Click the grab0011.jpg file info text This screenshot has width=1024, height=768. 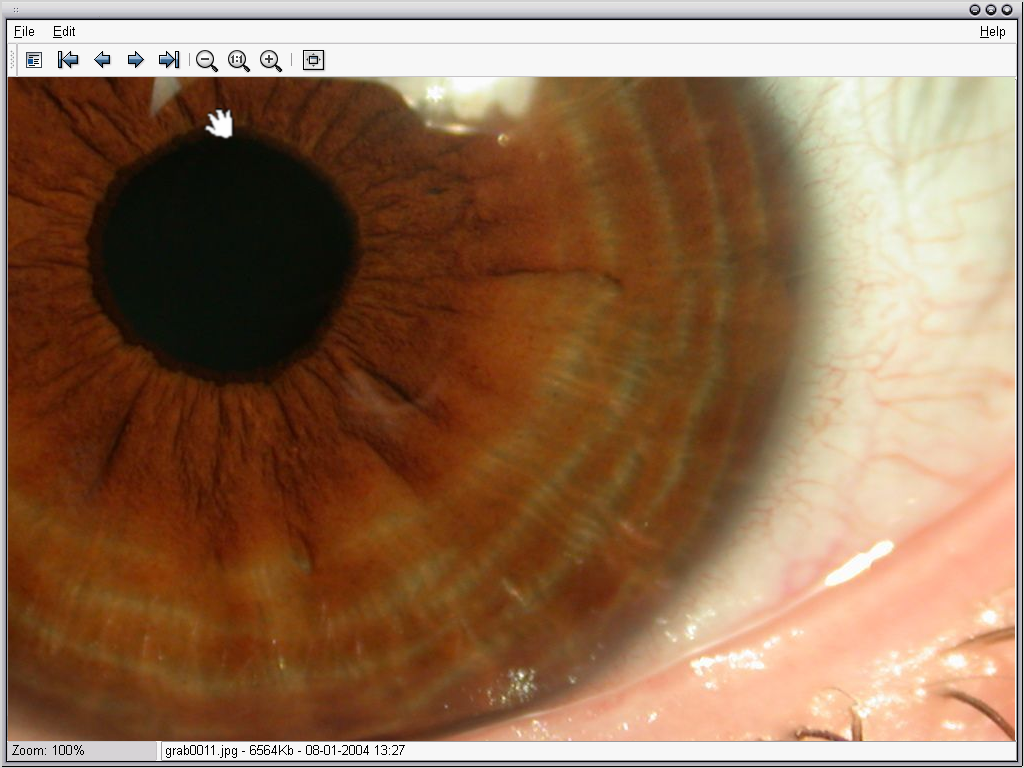[x=285, y=750]
